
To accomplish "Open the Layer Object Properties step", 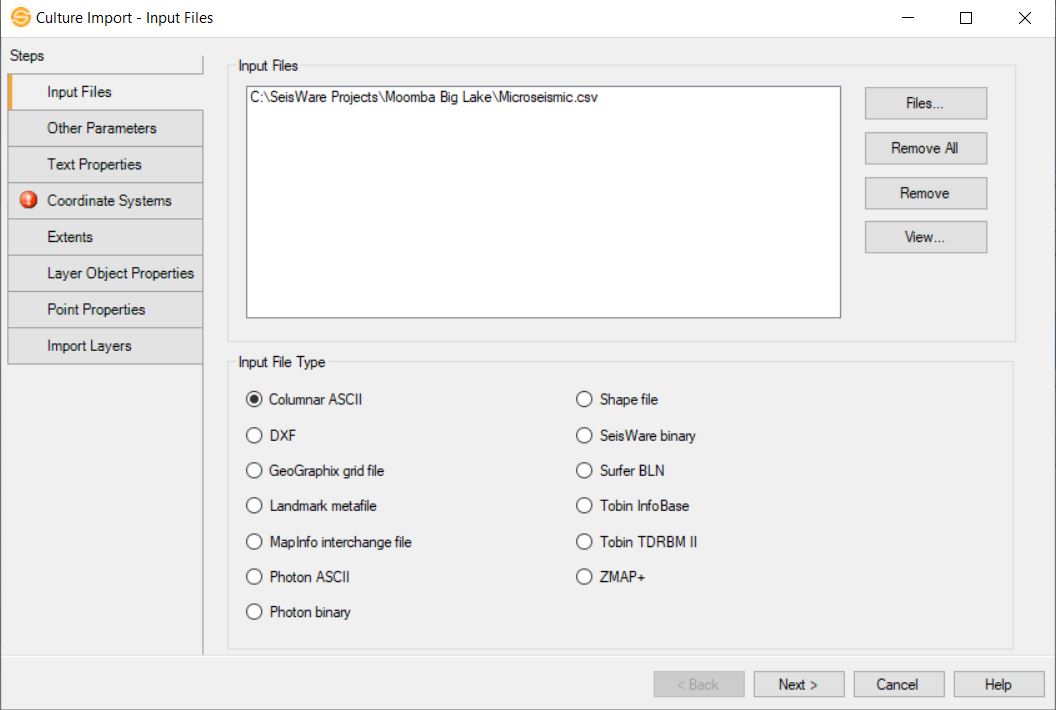I will [x=120, y=273].
